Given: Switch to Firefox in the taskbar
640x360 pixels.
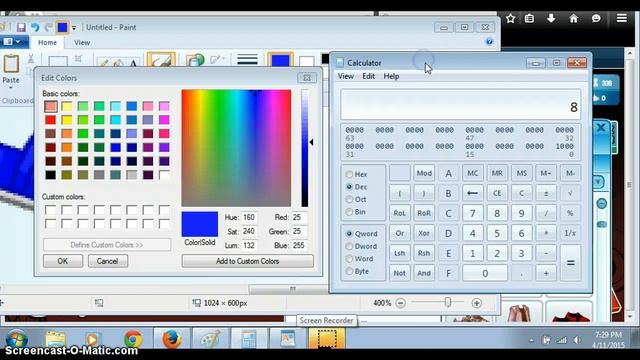Looking at the screenshot, I should tap(171, 339).
